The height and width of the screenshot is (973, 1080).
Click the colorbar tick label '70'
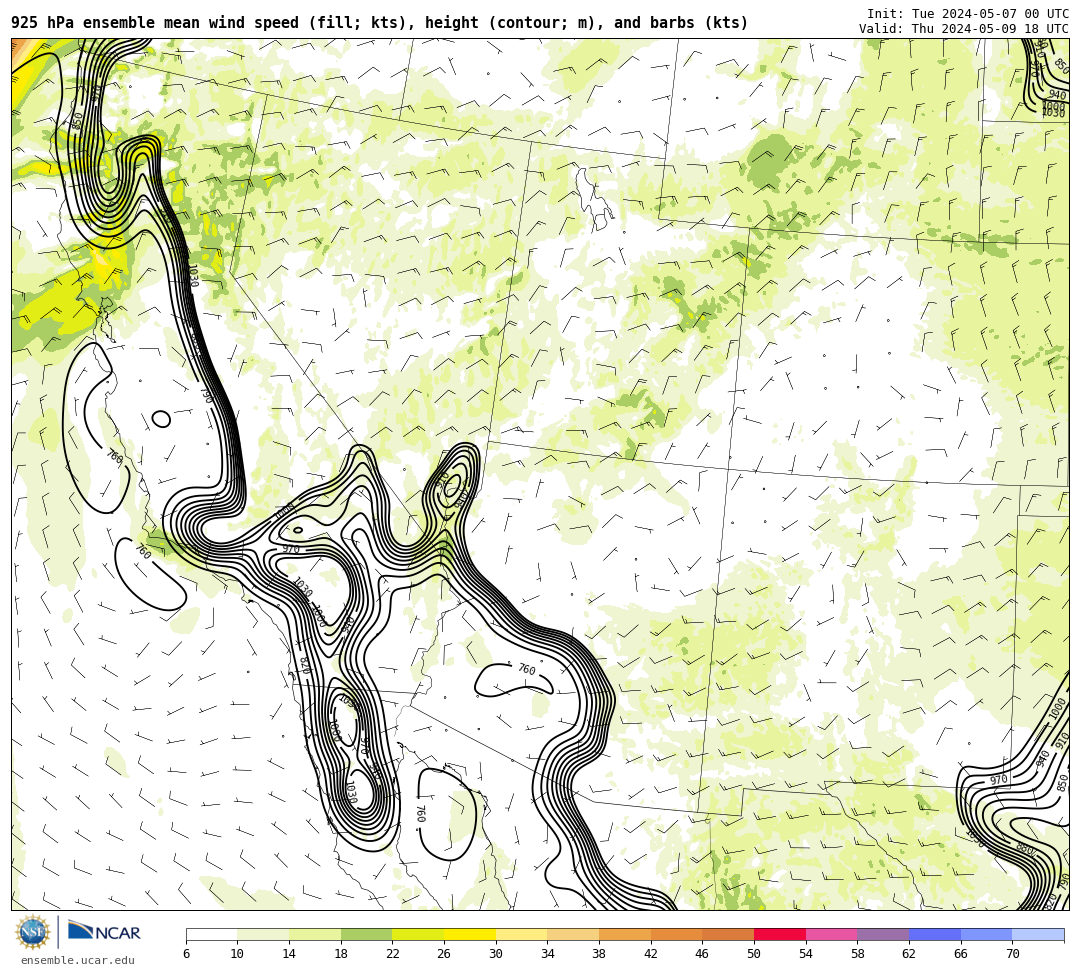(1012, 954)
